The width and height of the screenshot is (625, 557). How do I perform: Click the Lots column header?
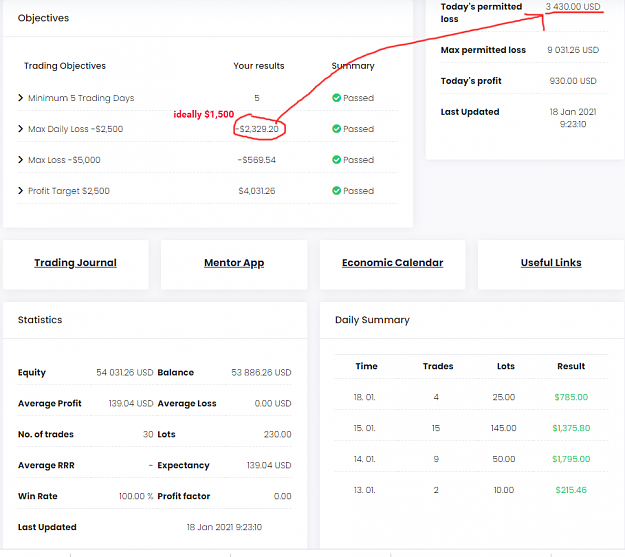coord(505,366)
